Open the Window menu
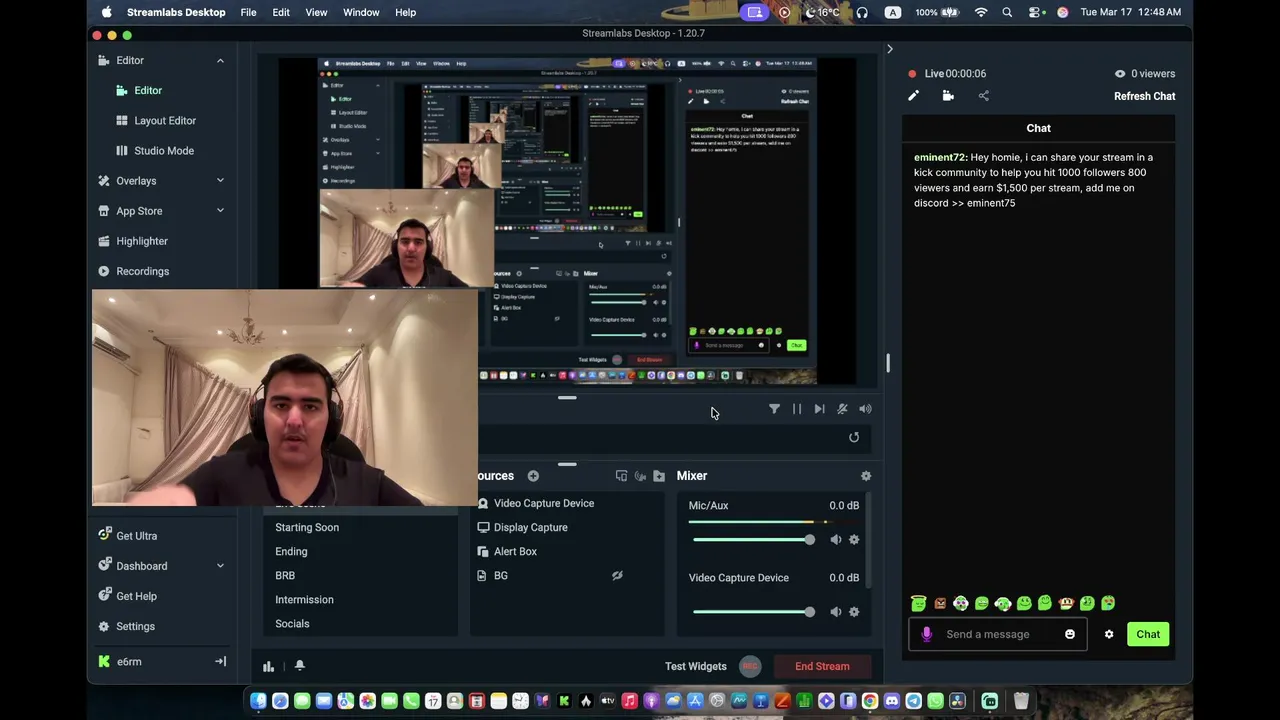Viewport: 1280px width, 720px height. 361,12
